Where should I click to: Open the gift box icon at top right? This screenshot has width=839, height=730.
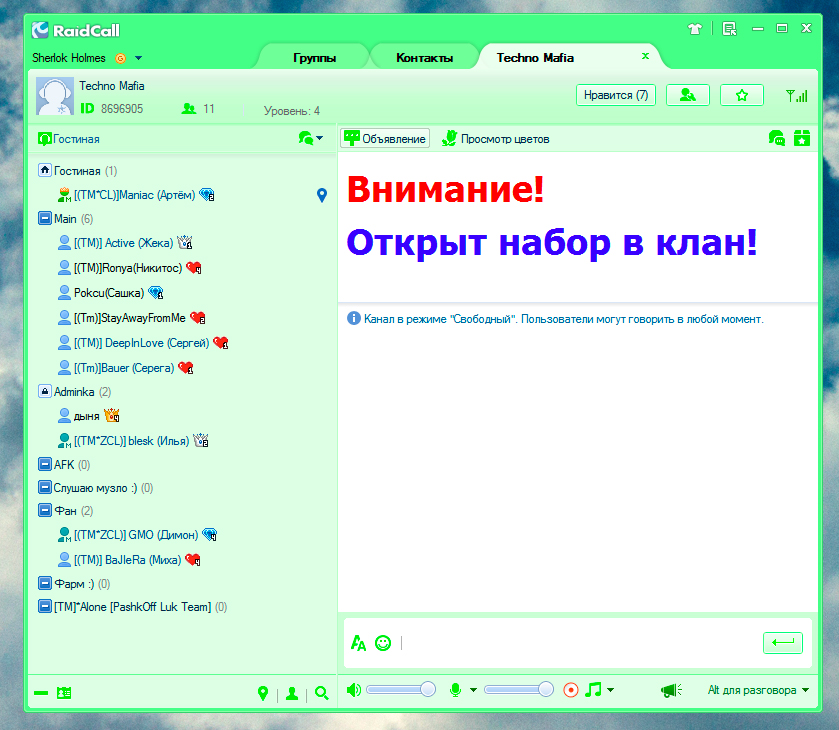pos(802,138)
